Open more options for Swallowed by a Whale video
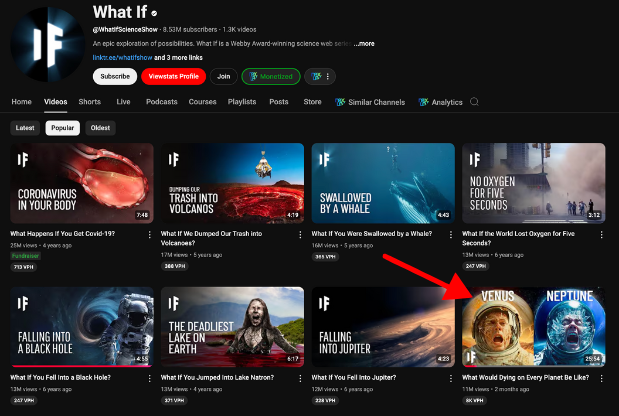The image size is (619, 416). pyautogui.click(x=451, y=235)
